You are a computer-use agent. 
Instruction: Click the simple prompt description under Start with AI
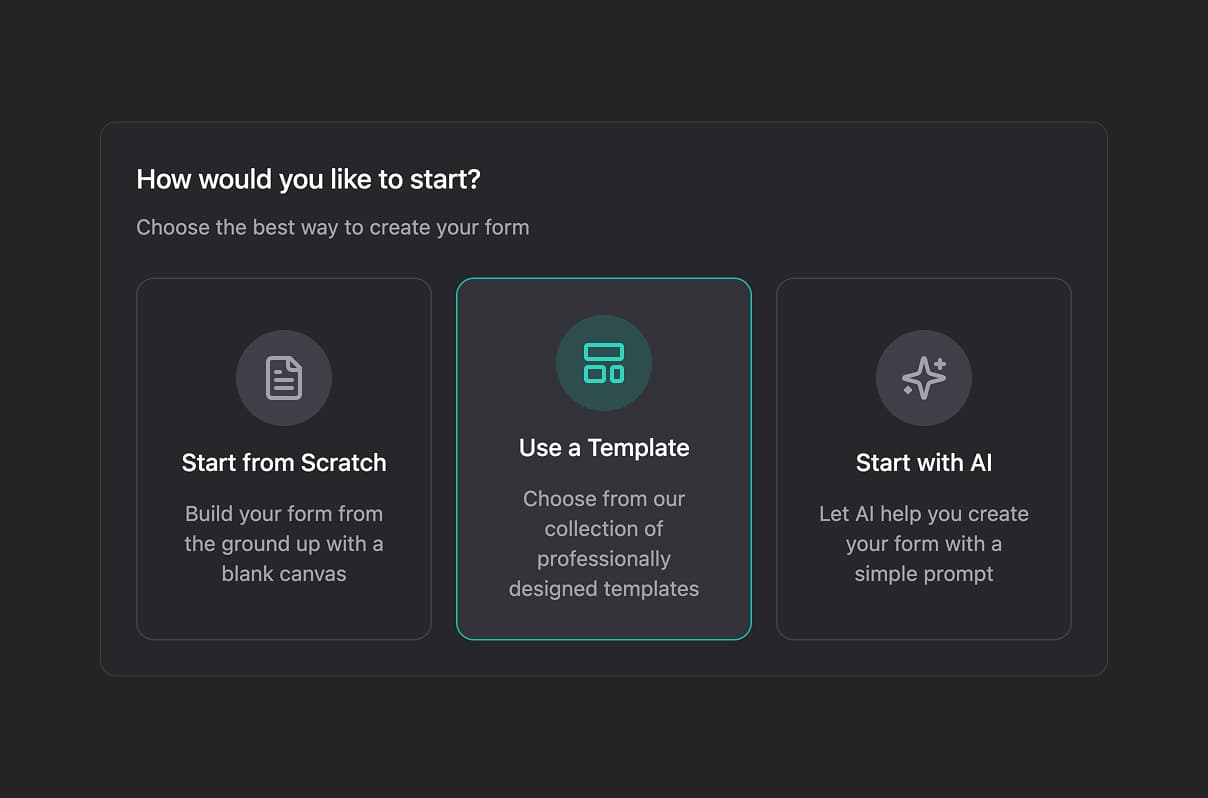[924, 543]
